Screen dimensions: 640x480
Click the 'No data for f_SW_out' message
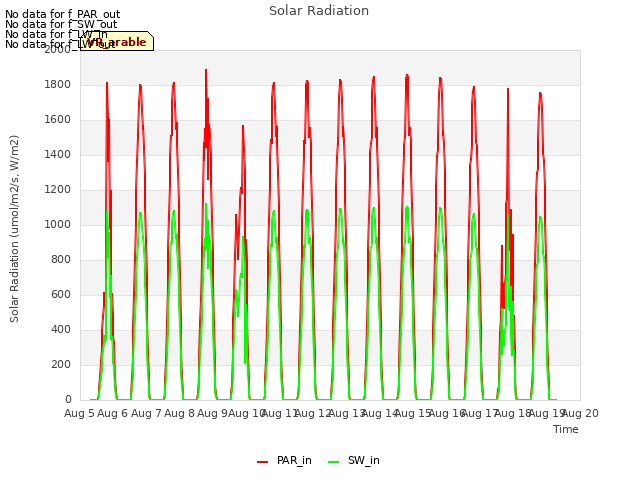pos(61,24)
